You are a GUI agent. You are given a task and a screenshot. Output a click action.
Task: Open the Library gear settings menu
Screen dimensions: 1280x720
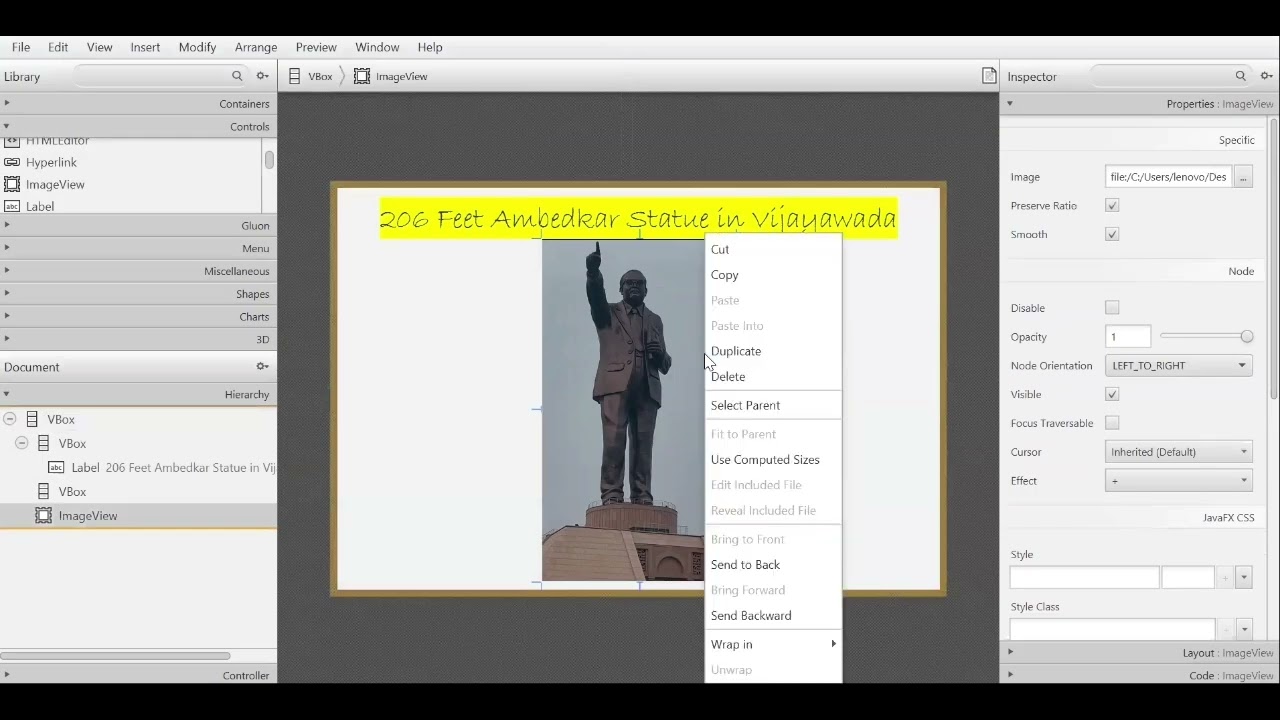(x=262, y=76)
